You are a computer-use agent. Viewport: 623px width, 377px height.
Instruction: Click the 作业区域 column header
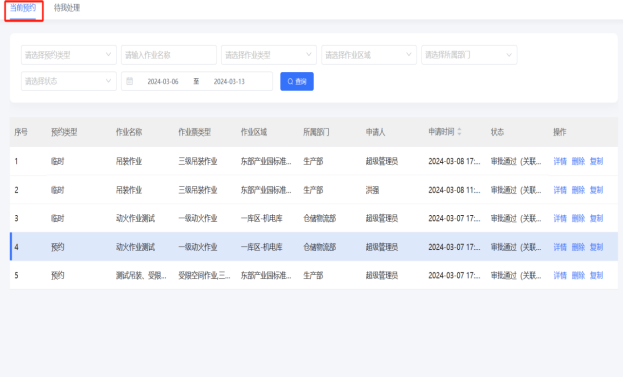(254, 132)
